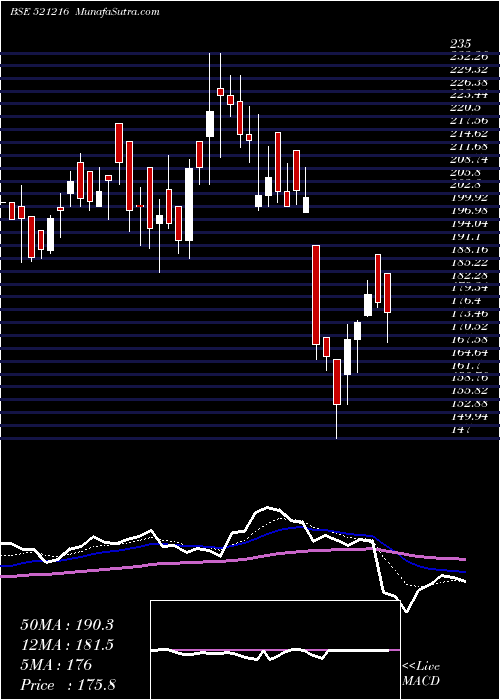Click the 194.04 price level label
500x700 pixels.
[x=469, y=224]
